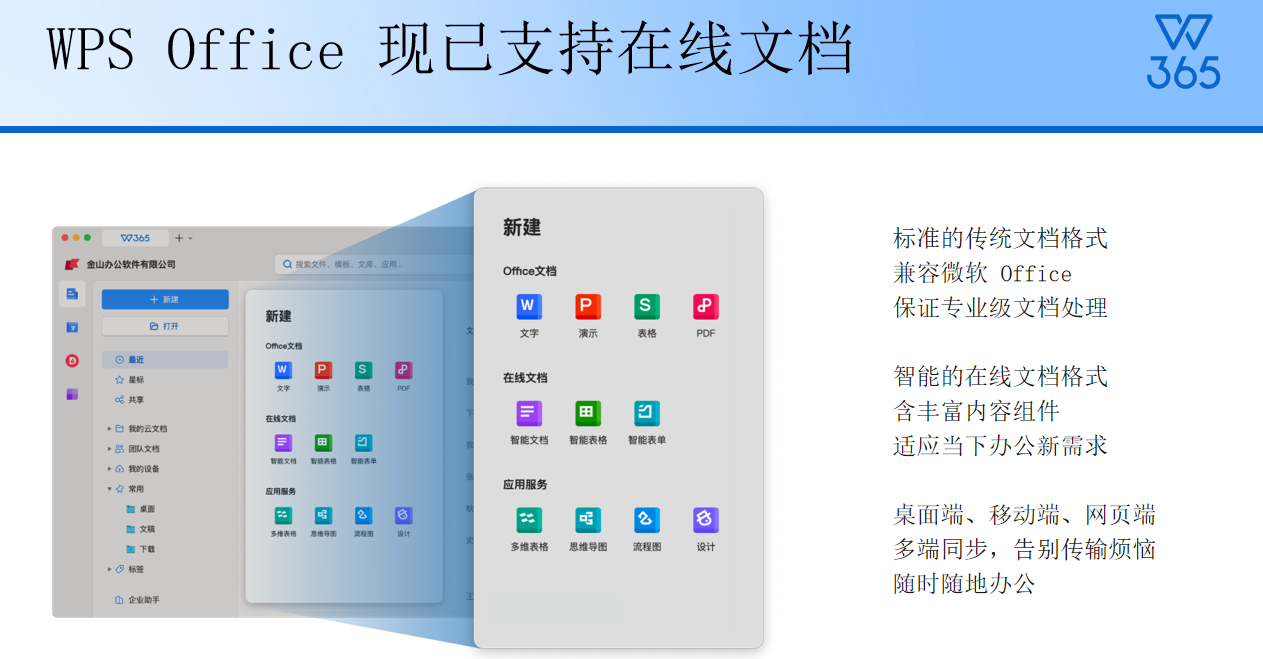
Task: Select 设计 icon in the small window's panel
Action: 404,515
